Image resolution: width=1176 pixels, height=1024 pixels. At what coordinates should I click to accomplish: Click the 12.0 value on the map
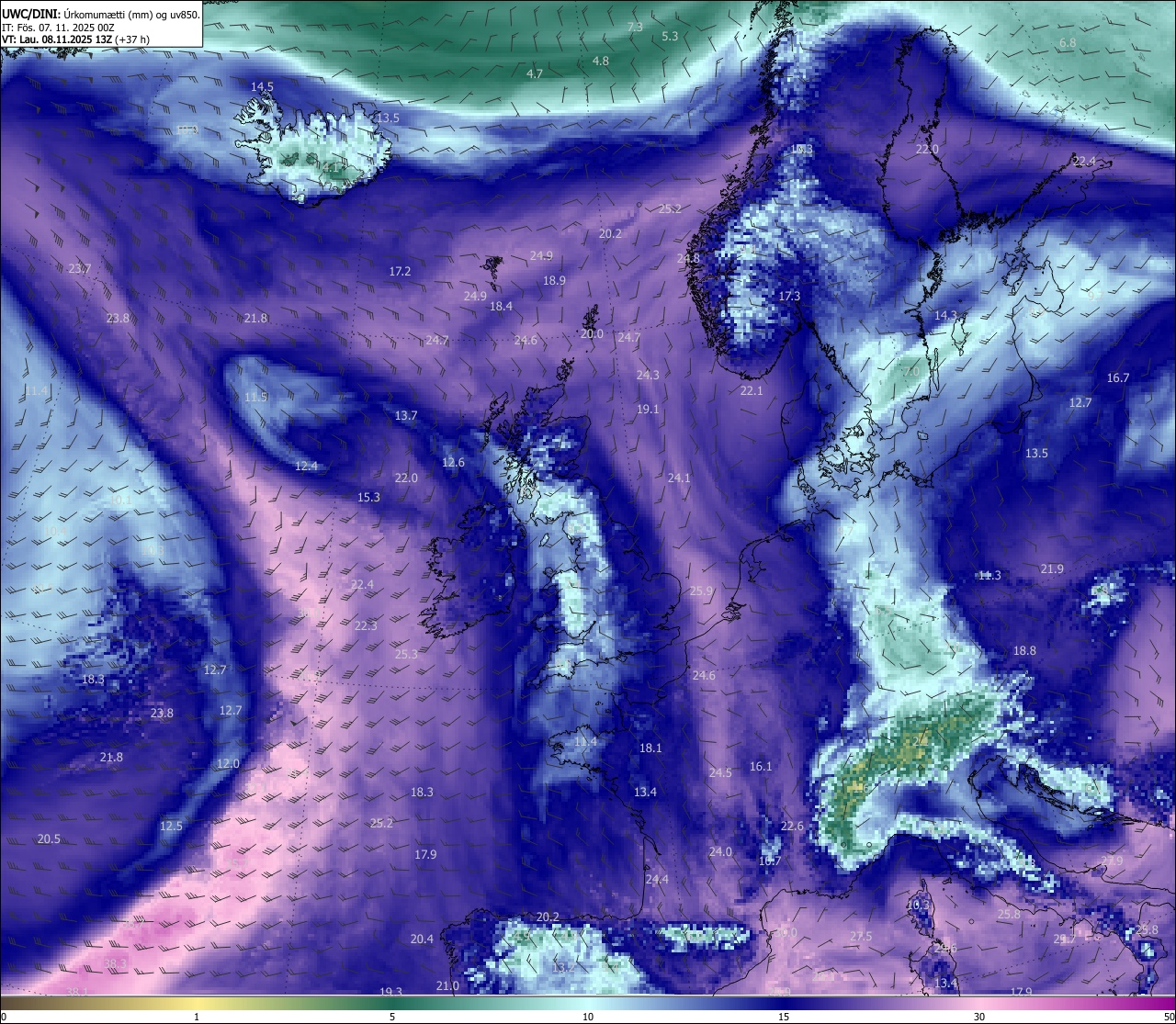click(x=228, y=763)
